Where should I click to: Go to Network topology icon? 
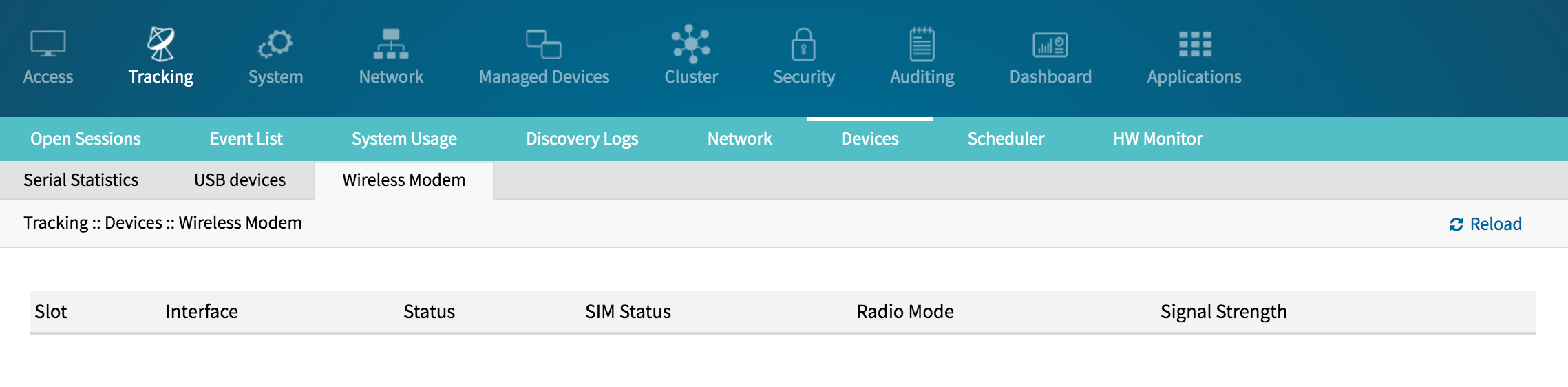point(391,44)
